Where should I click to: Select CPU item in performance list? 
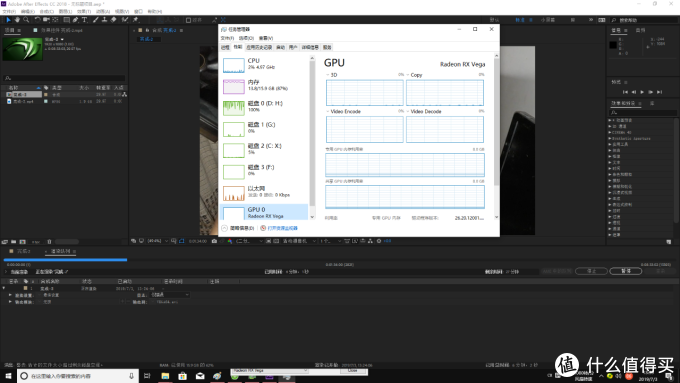(265, 64)
